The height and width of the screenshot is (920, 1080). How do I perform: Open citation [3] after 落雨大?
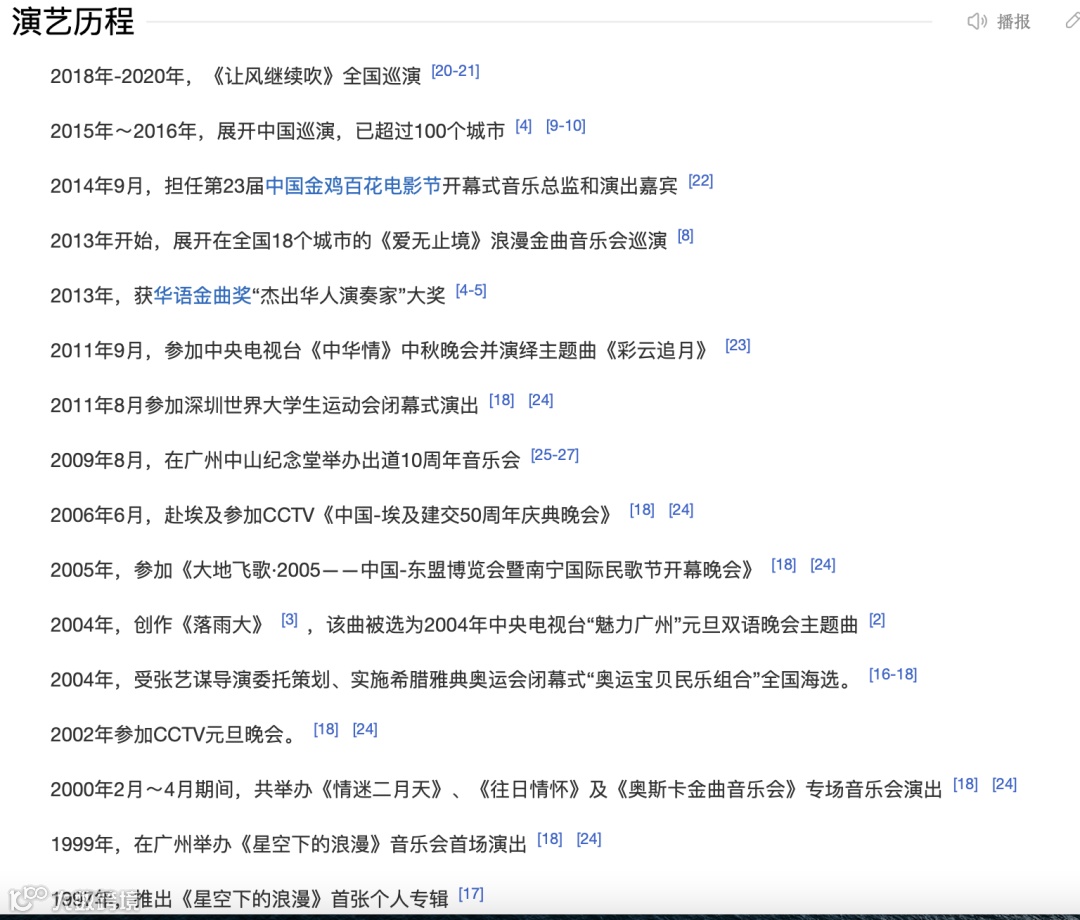(x=289, y=620)
